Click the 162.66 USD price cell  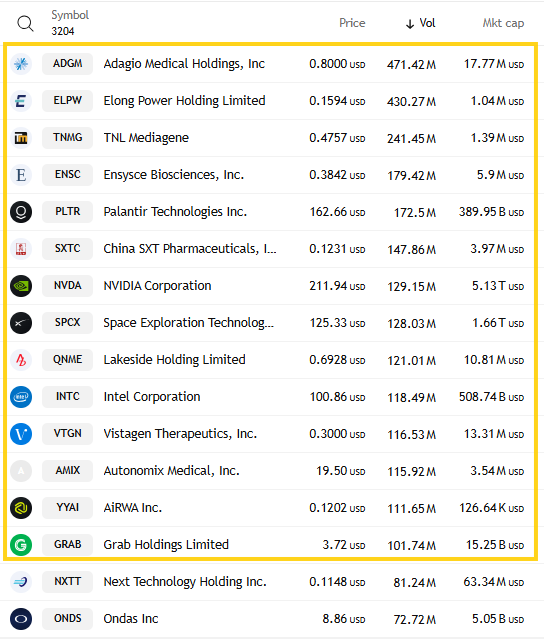coord(337,212)
